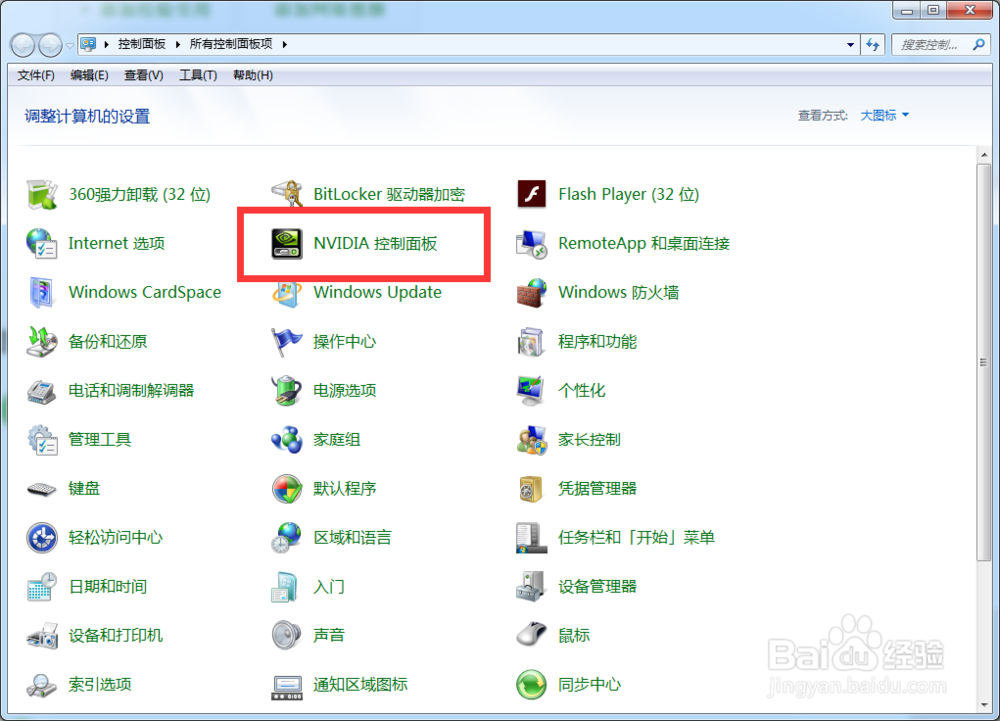1000x721 pixels.
Task: Open the Windows 防火墙 brick wall icon
Action: 532,292
